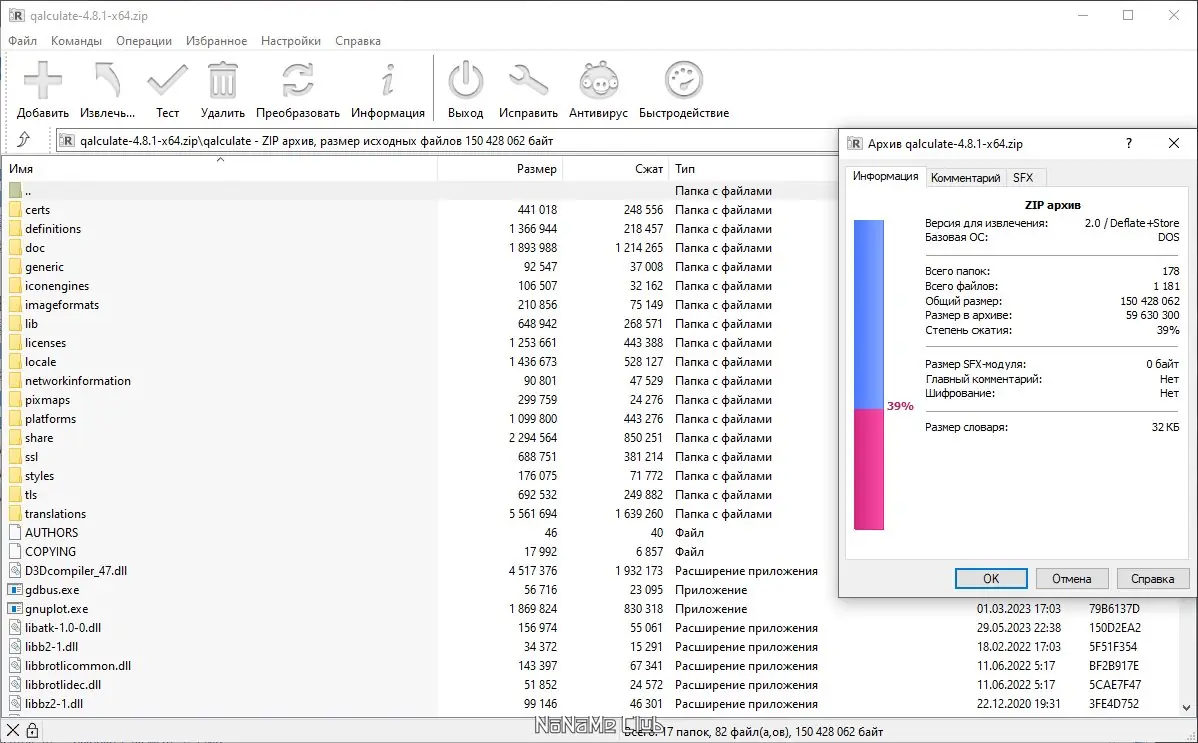This screenshot has width=1198, height=743.
Task: Click the Добавить (Add) toolbar icon
Action: click(x=43, y=80)
